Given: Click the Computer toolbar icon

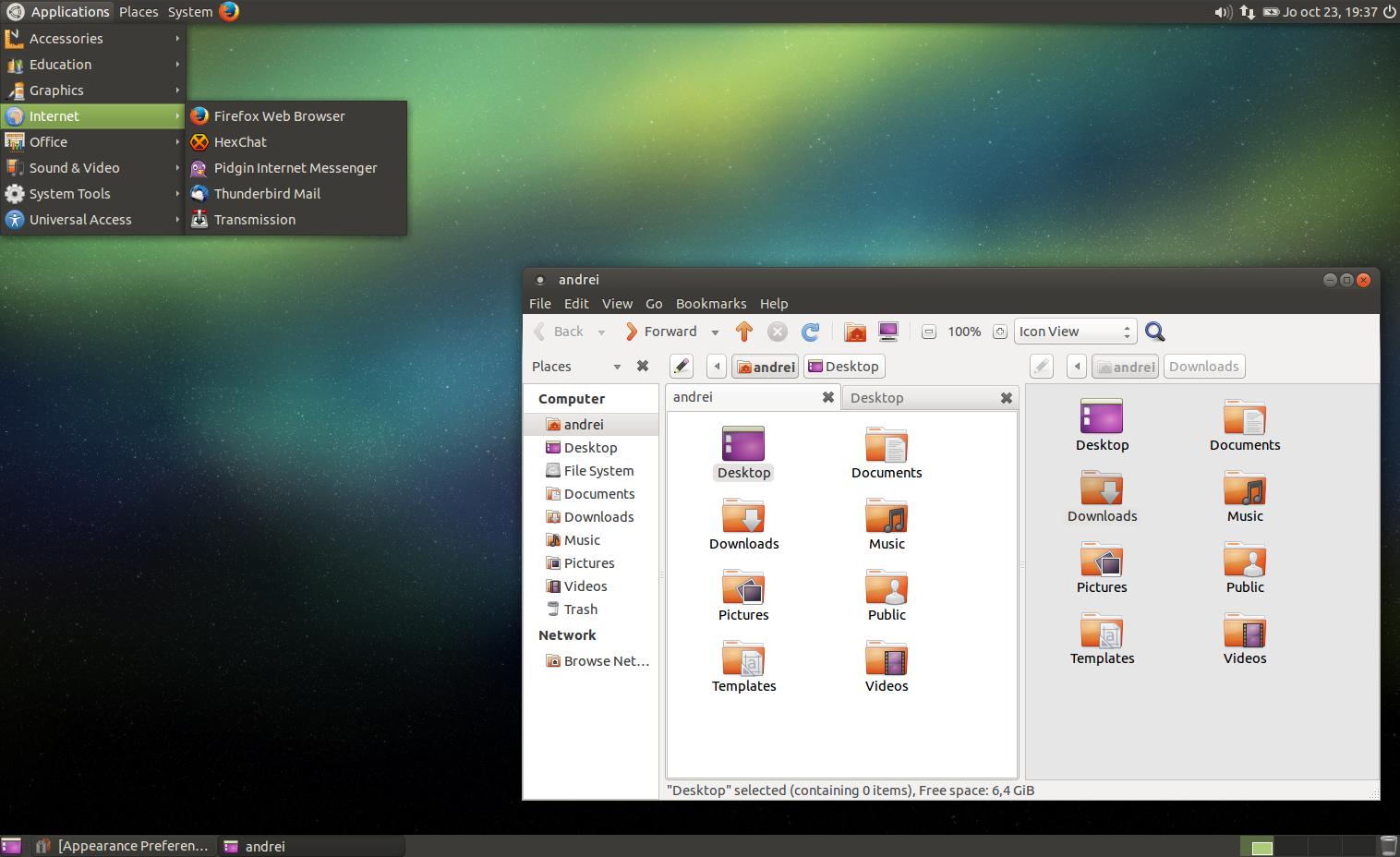Looking at the screenshot, I should click(x=888, y=332).
